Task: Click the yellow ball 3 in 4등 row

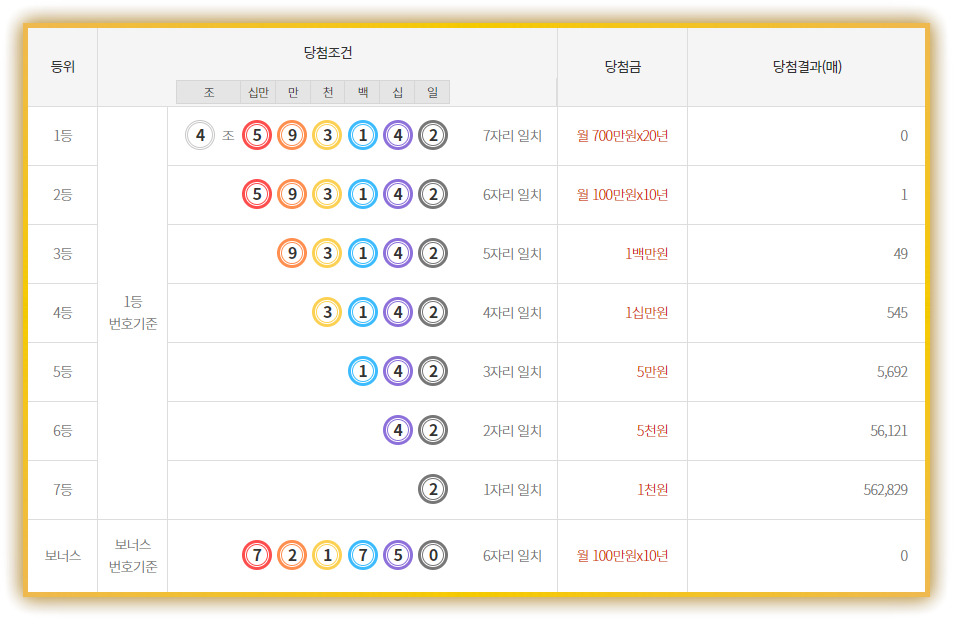Action: [x=327, y=312]
